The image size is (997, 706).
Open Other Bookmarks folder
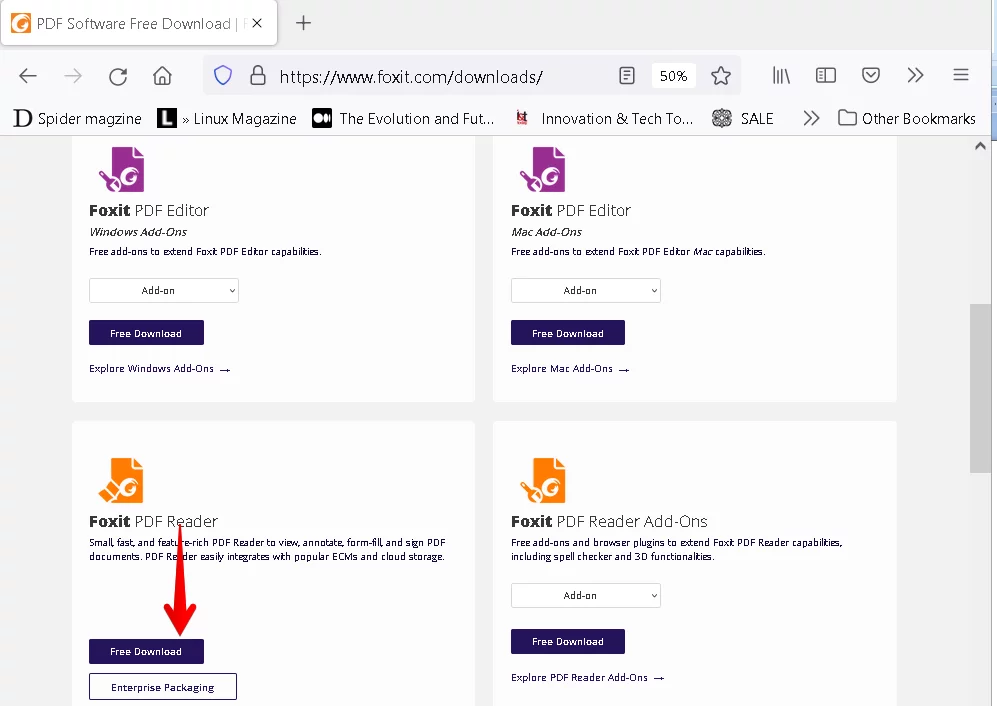[x=907, y=118]
